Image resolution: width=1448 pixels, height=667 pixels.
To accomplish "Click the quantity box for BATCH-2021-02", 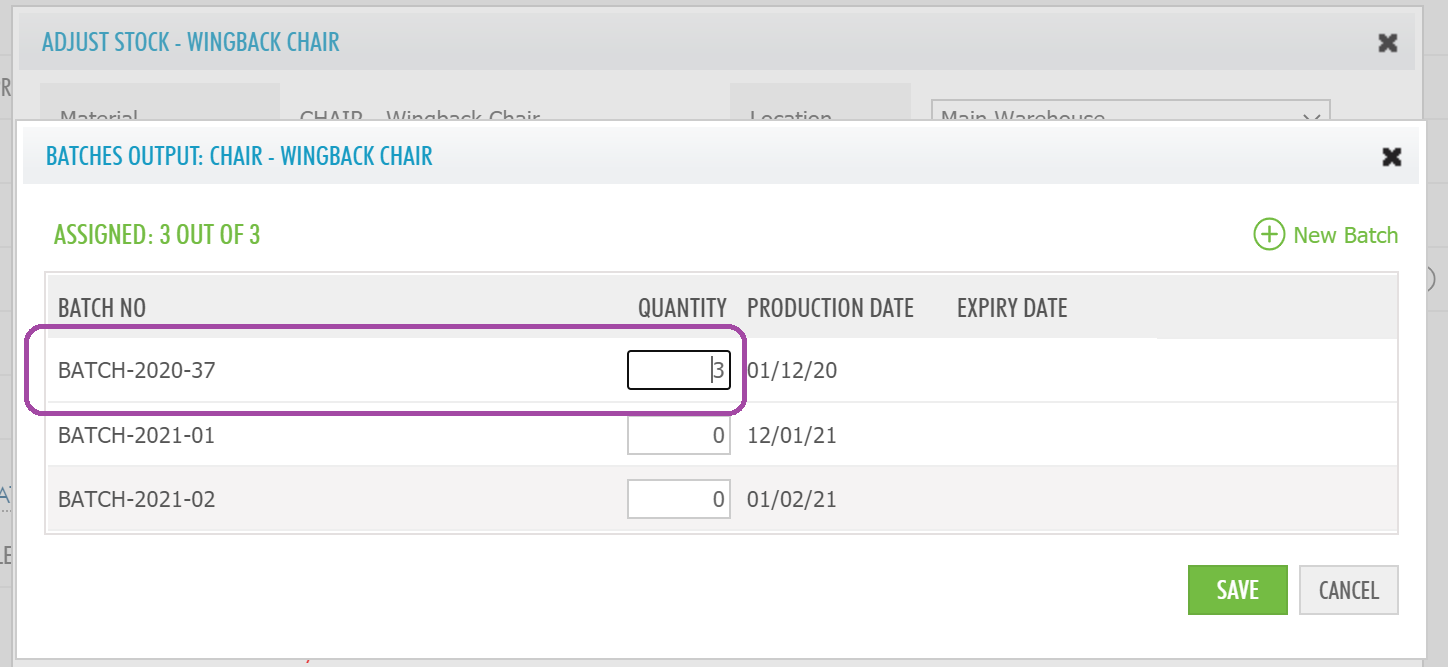I will 678,499.
